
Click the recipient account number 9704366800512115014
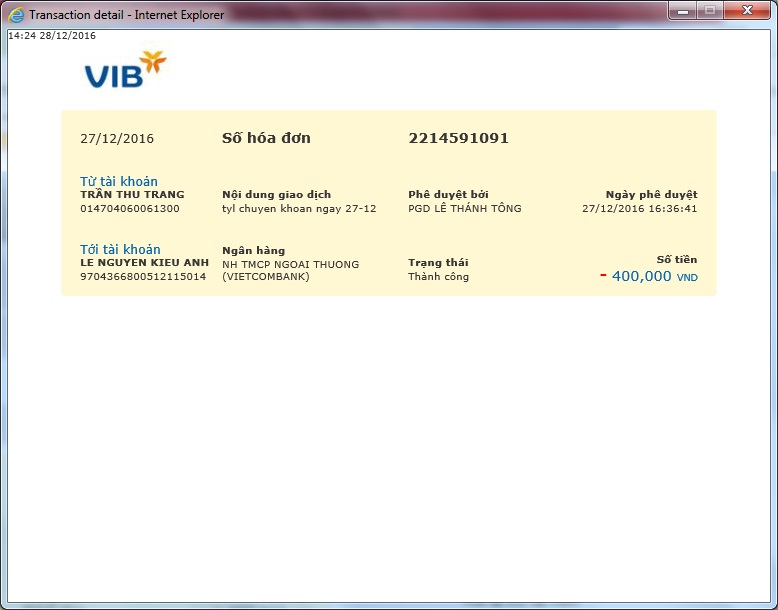[143, 276]
